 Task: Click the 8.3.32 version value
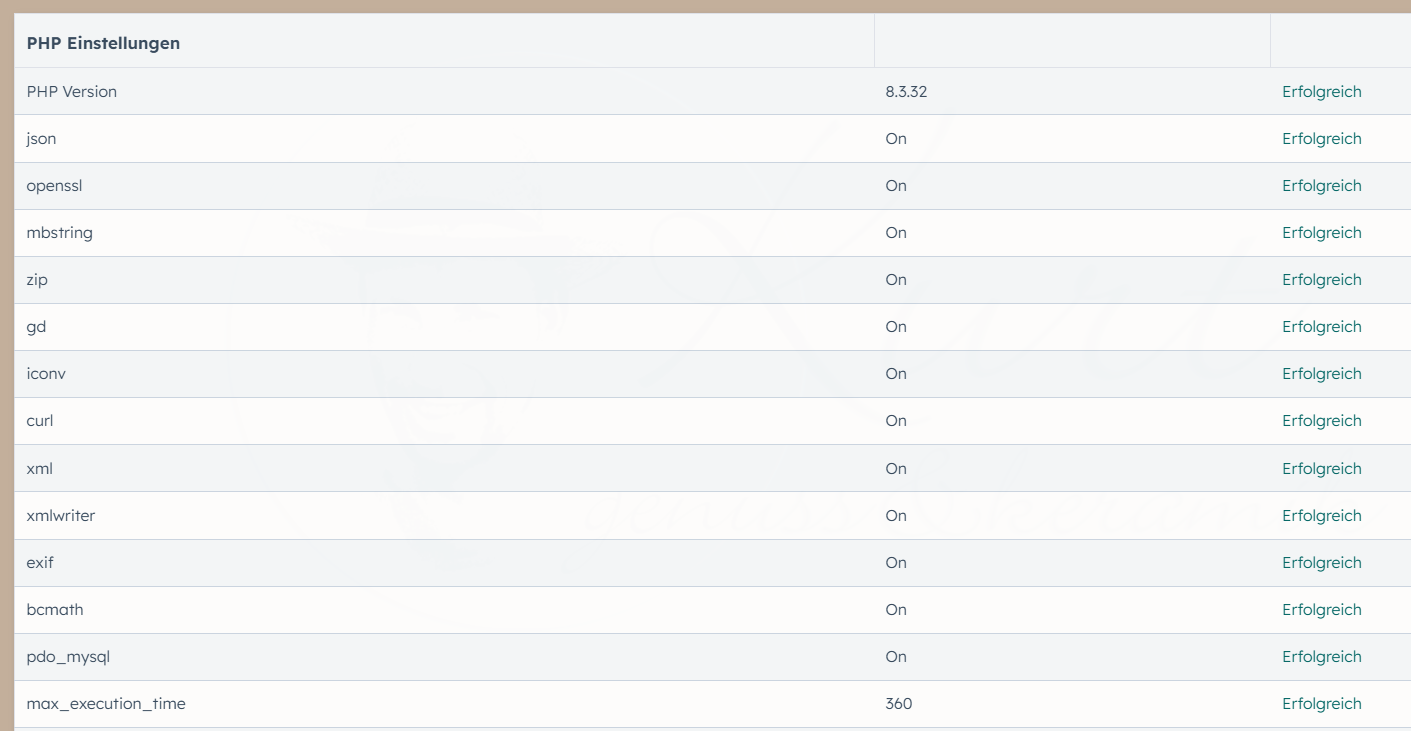click(906, 91)
